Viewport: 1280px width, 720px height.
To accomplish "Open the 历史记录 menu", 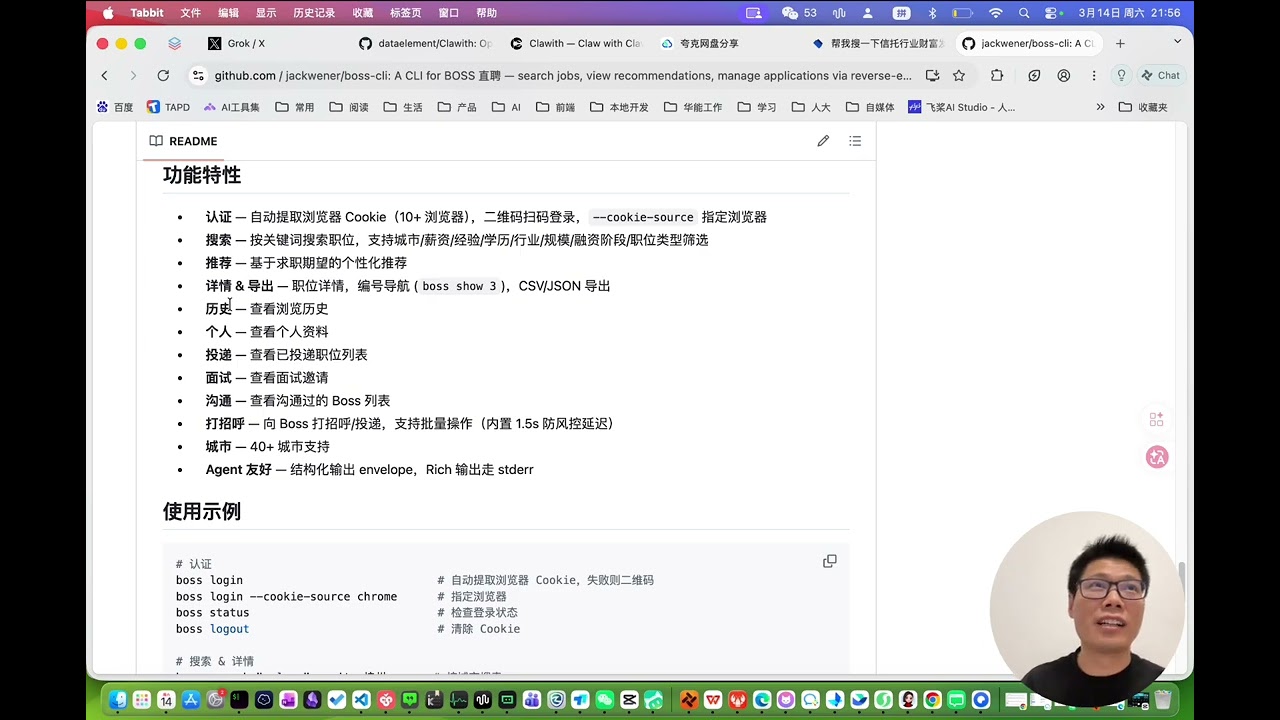I will point(314,13).
